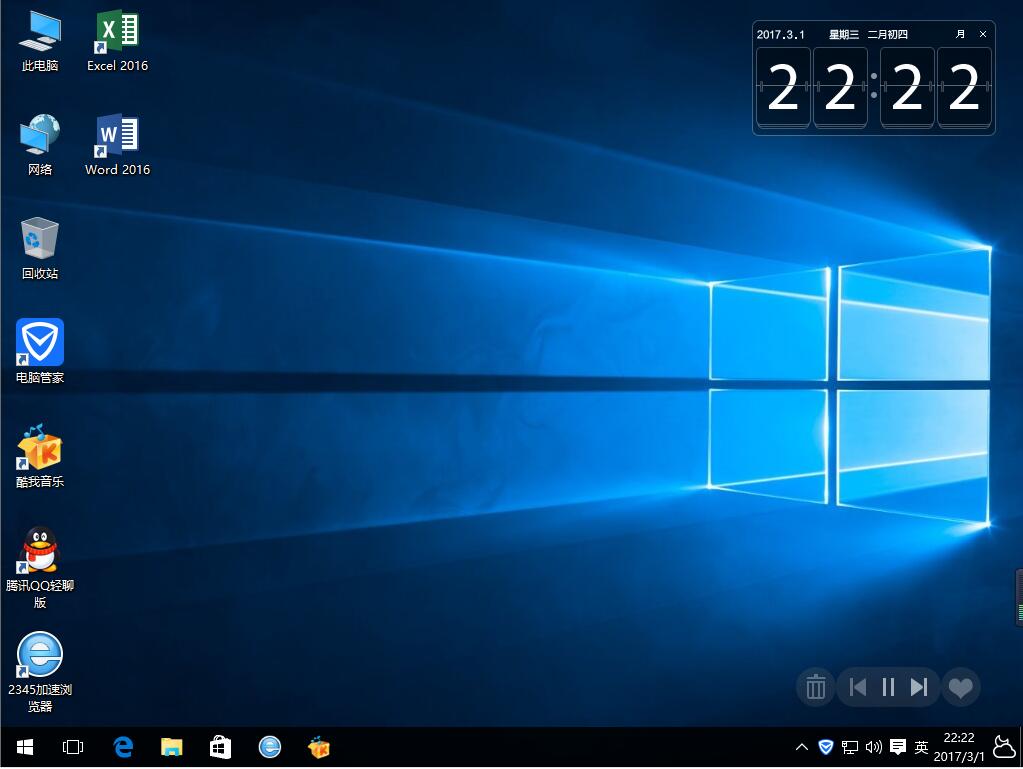The image size is (1023, 769).
Task: Click 星期三 in the clock widget
Action: (x=844, y=35)
